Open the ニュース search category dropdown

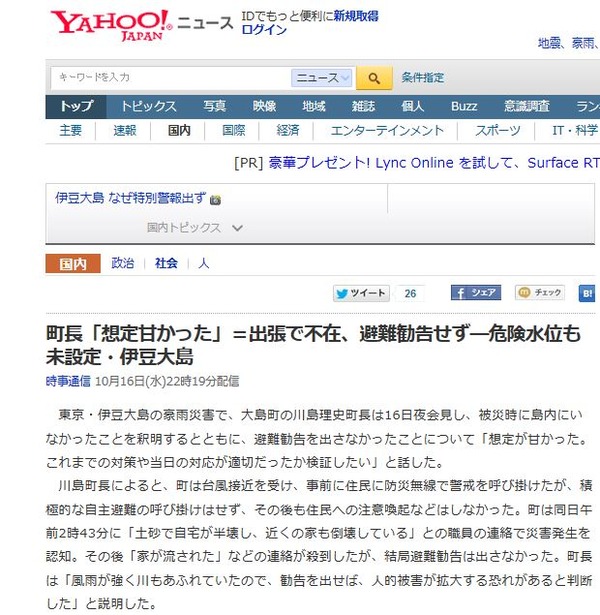[x=321, y=78]
